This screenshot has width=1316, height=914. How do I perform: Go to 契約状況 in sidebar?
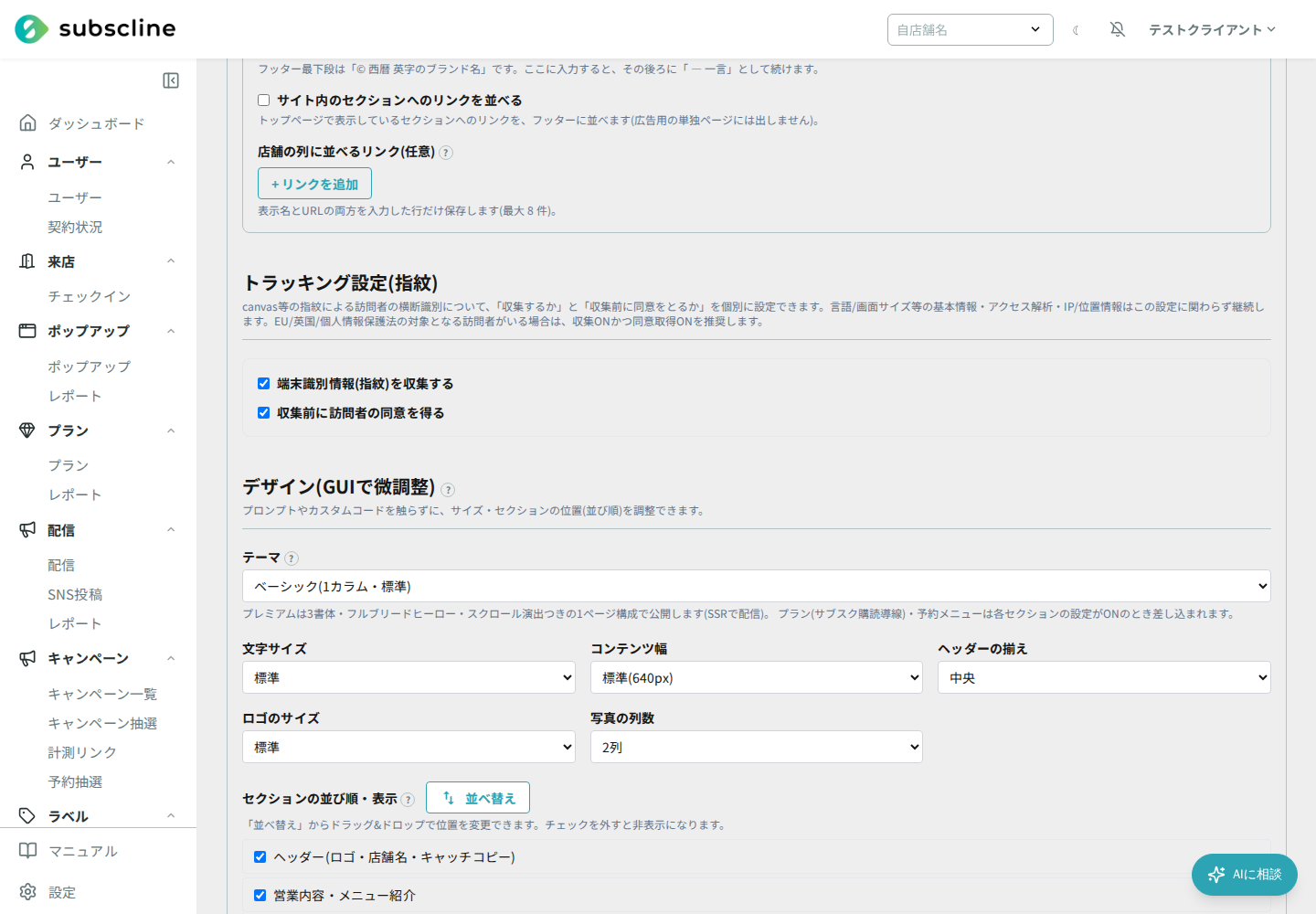(75, 227)
